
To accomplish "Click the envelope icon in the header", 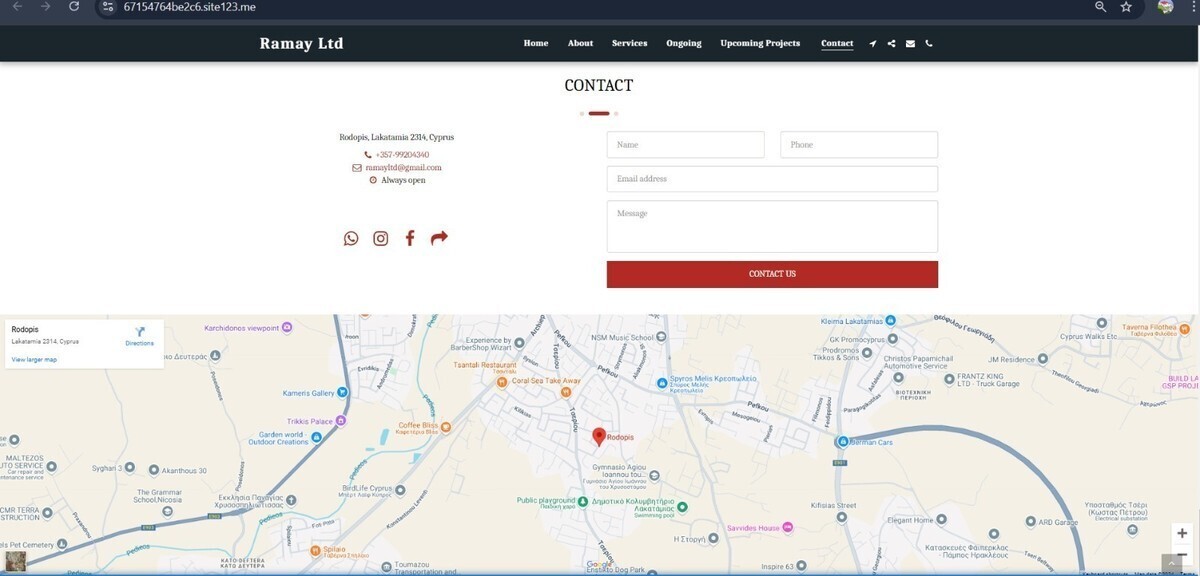I will point(910,44).
